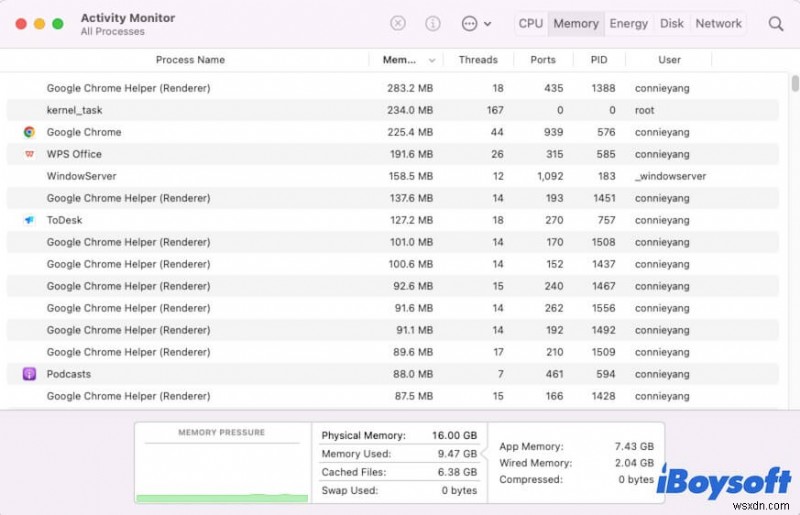Click the Physical Memory 16.00 GB value
Viewport: 800px width, 515px height.
(x=454, y=435)
